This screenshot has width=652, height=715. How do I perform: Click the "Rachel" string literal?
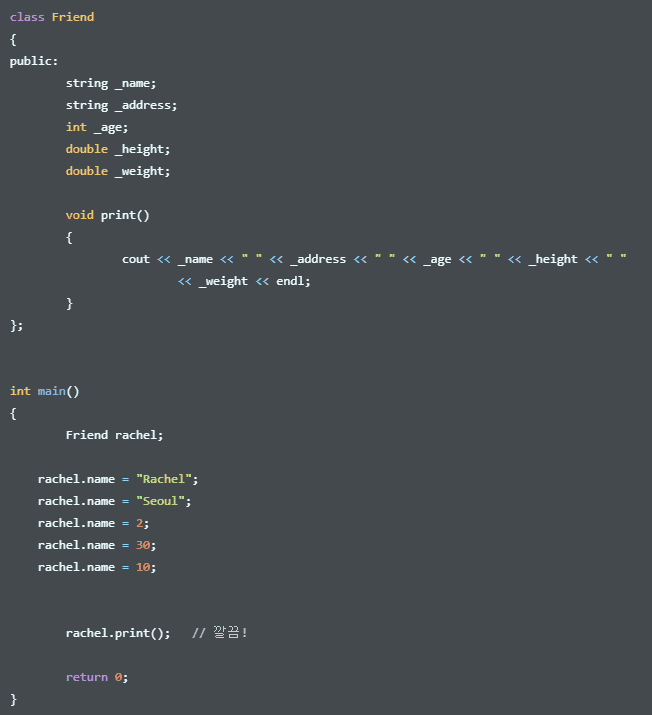pos(164,479)
